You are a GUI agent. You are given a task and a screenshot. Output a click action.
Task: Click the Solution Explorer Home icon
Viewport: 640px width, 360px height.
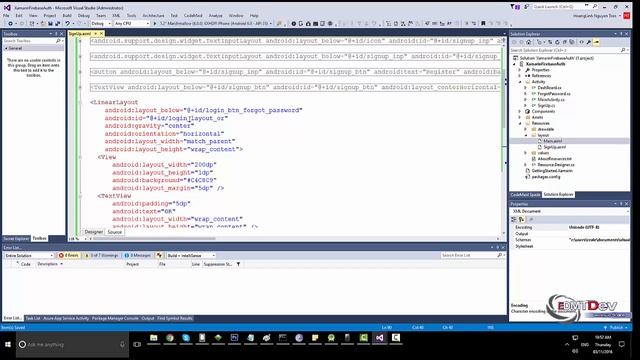(x=529, y=42)
